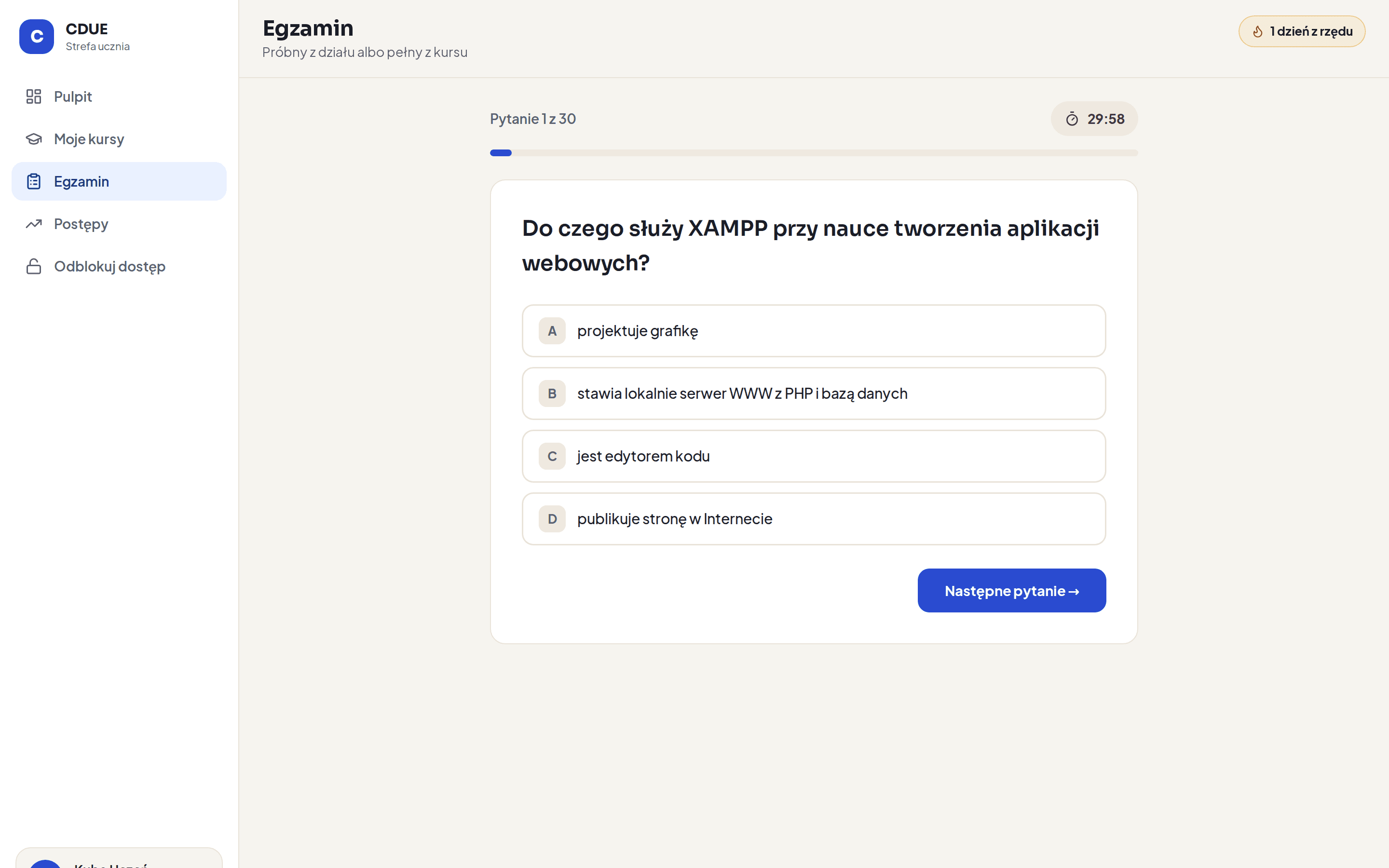This screenshot has height=868, width=1389.
Task: Click the Próbny z działu subtitle
Action: click(365, 52)
